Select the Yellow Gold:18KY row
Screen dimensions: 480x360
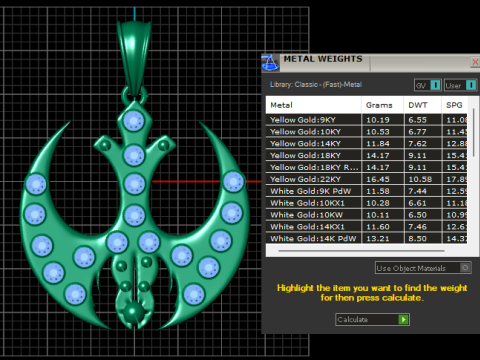(366, 155)
